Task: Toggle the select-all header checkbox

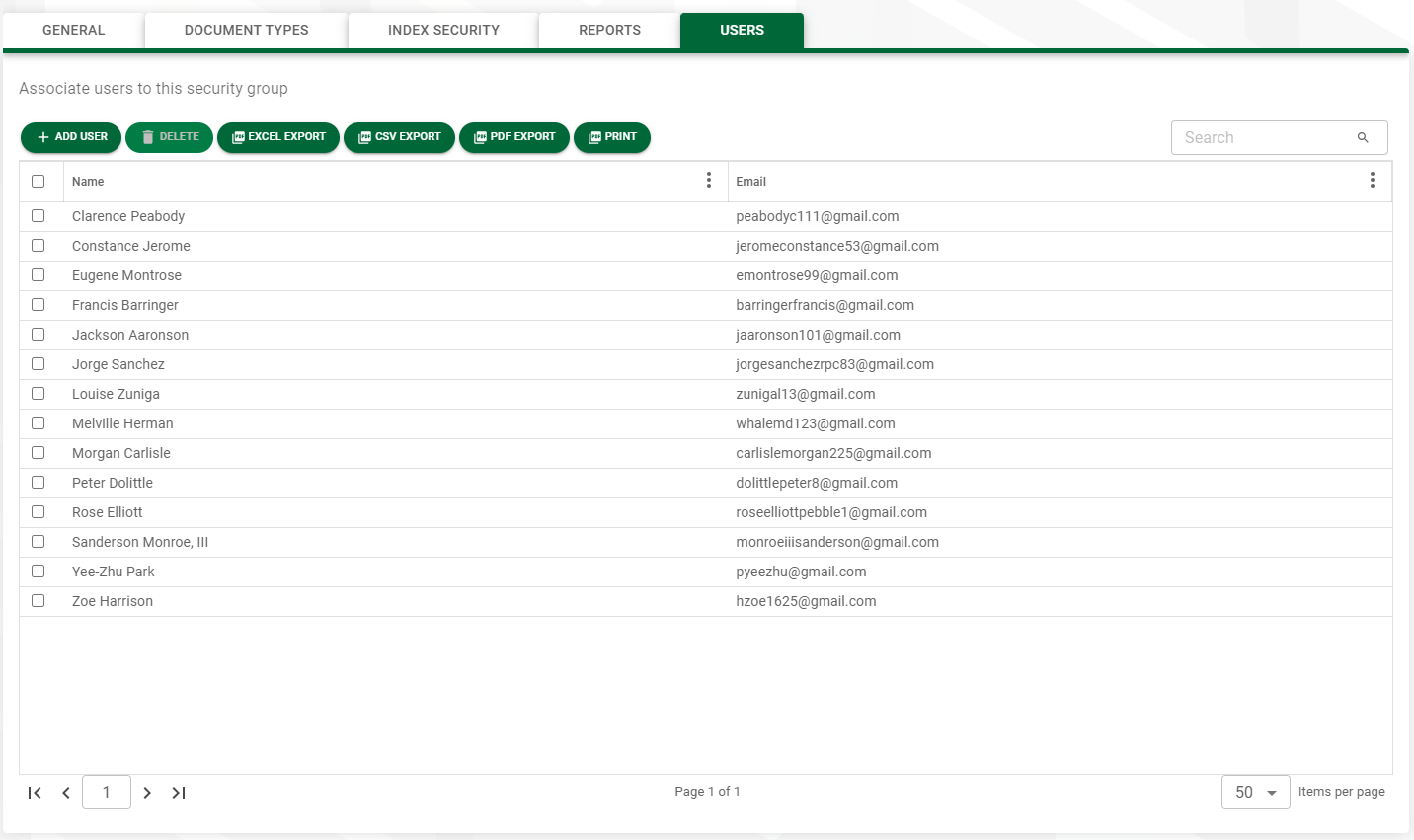Action: coord(39,181)
